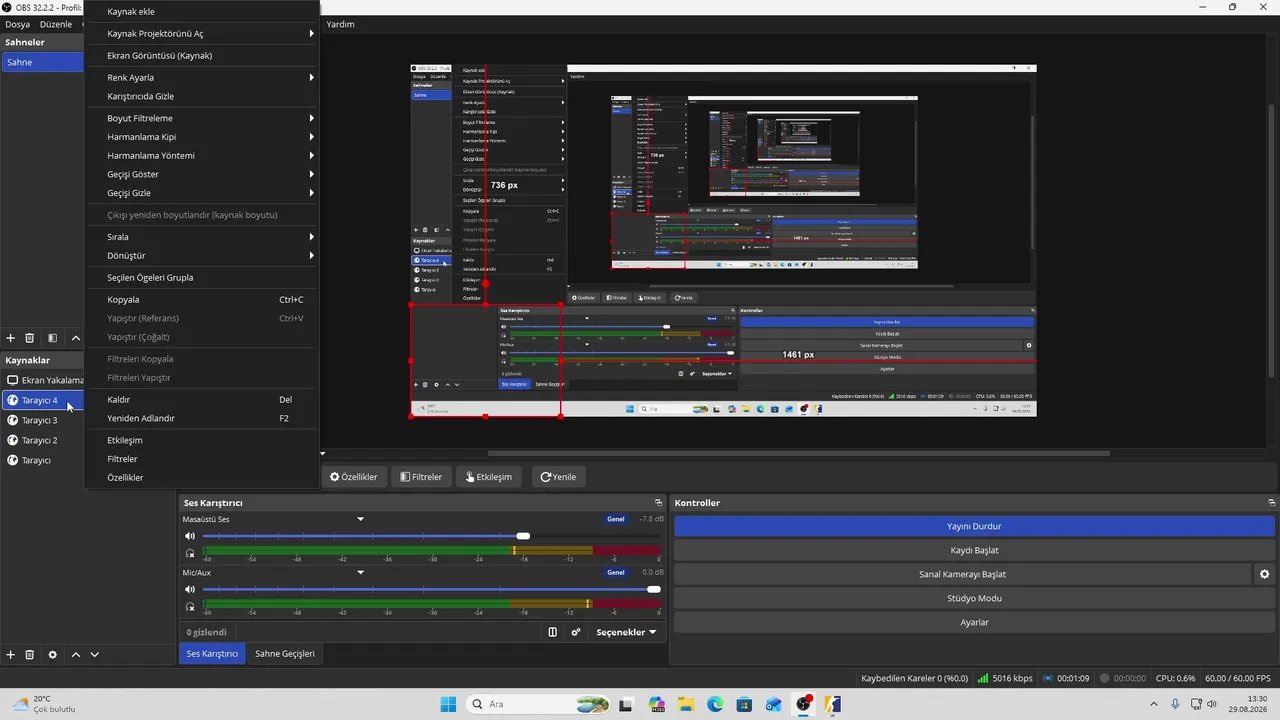Screen dimensions: 1280x720
Task: Move the scene up with the arrow icon
Action: (x=76, y=338)
